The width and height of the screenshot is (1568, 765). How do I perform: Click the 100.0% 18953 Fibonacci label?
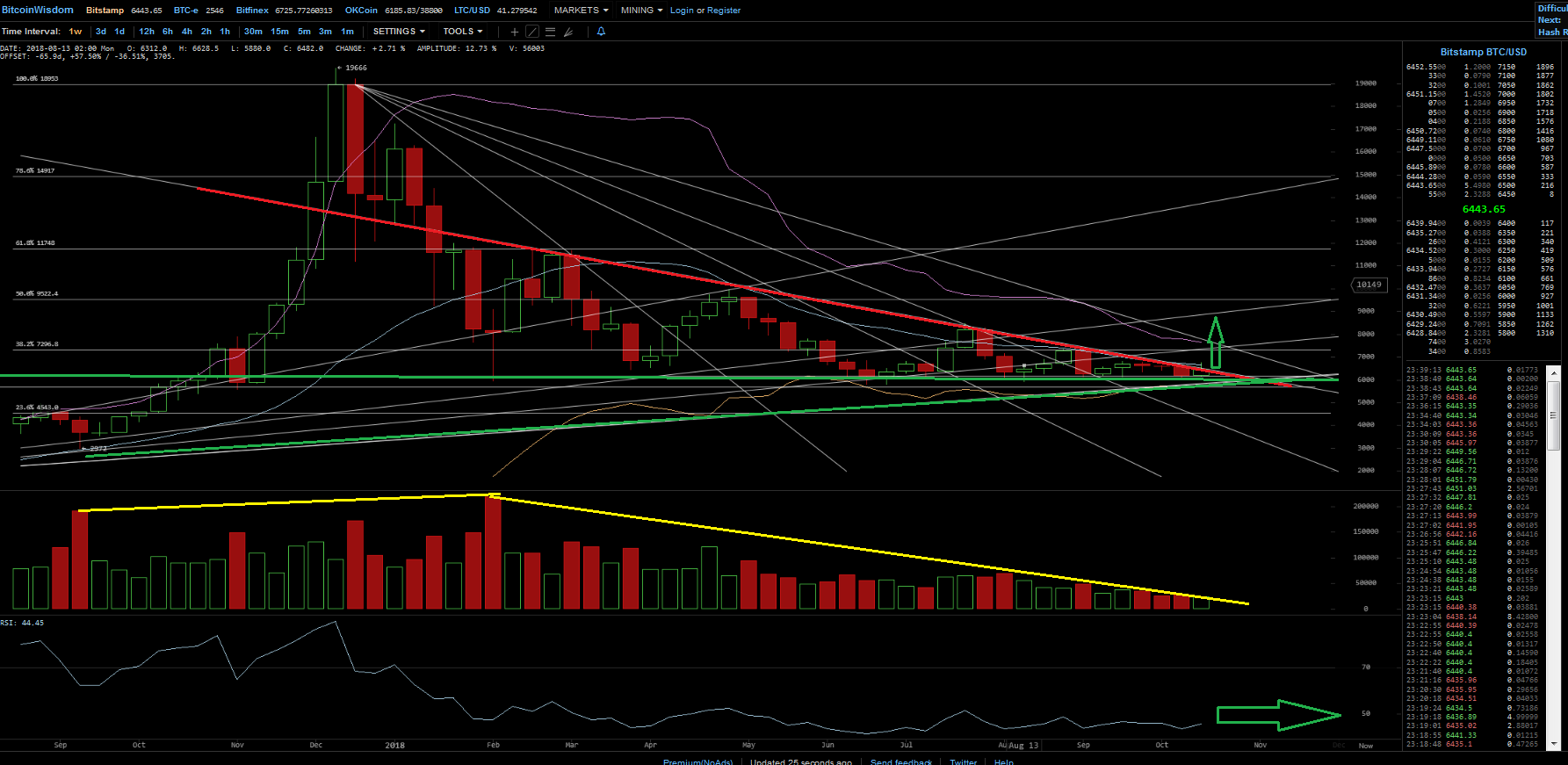tap(37, 78)
